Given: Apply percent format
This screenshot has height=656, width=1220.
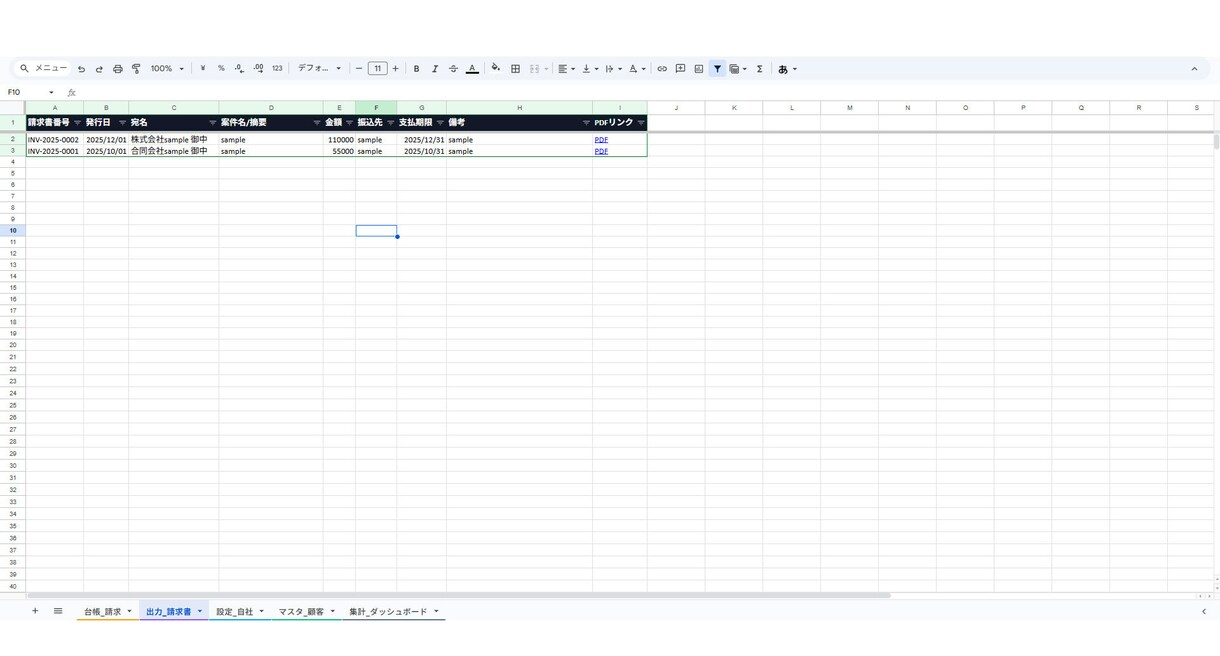Looking at the screenshot, I should (221, 69).
